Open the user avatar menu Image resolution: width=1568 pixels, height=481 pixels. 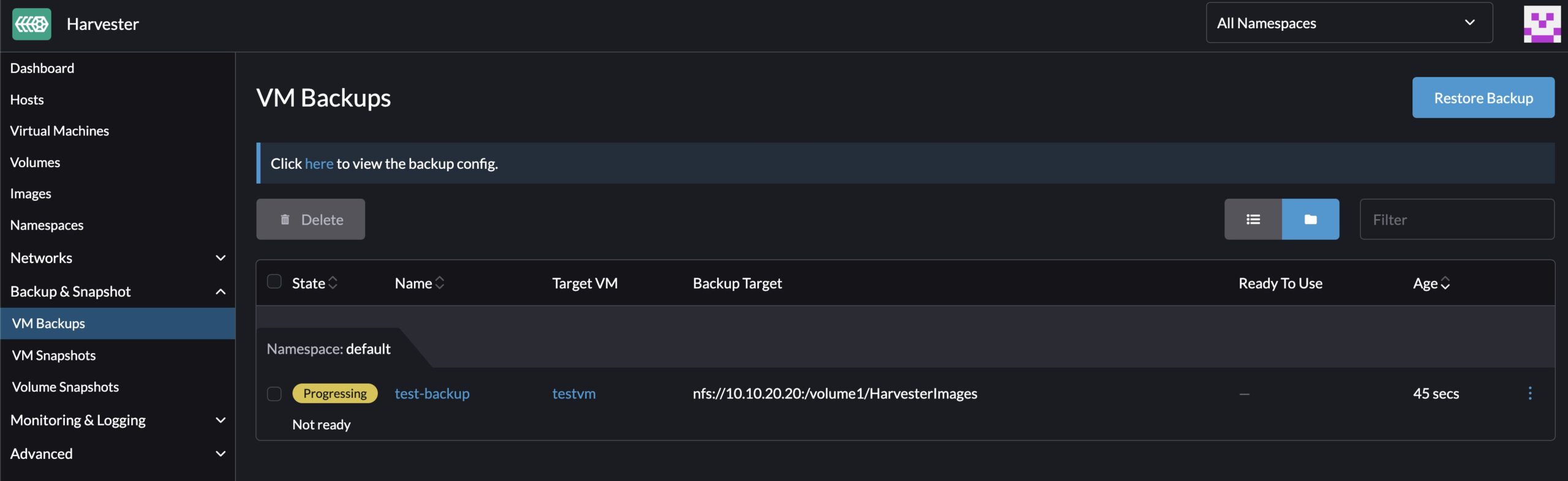(x=1542, y=24)
